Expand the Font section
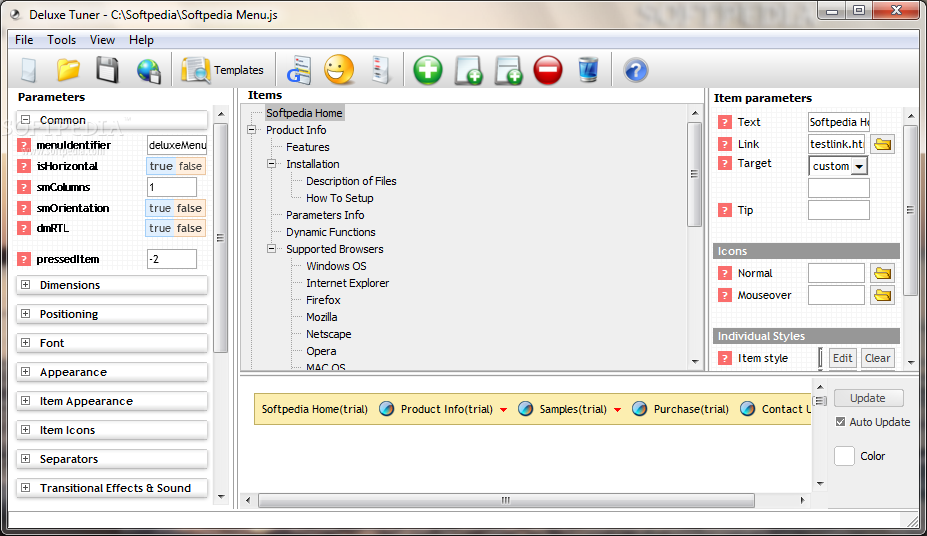Viewport: 927px width, 536px height. click(25, 342)
